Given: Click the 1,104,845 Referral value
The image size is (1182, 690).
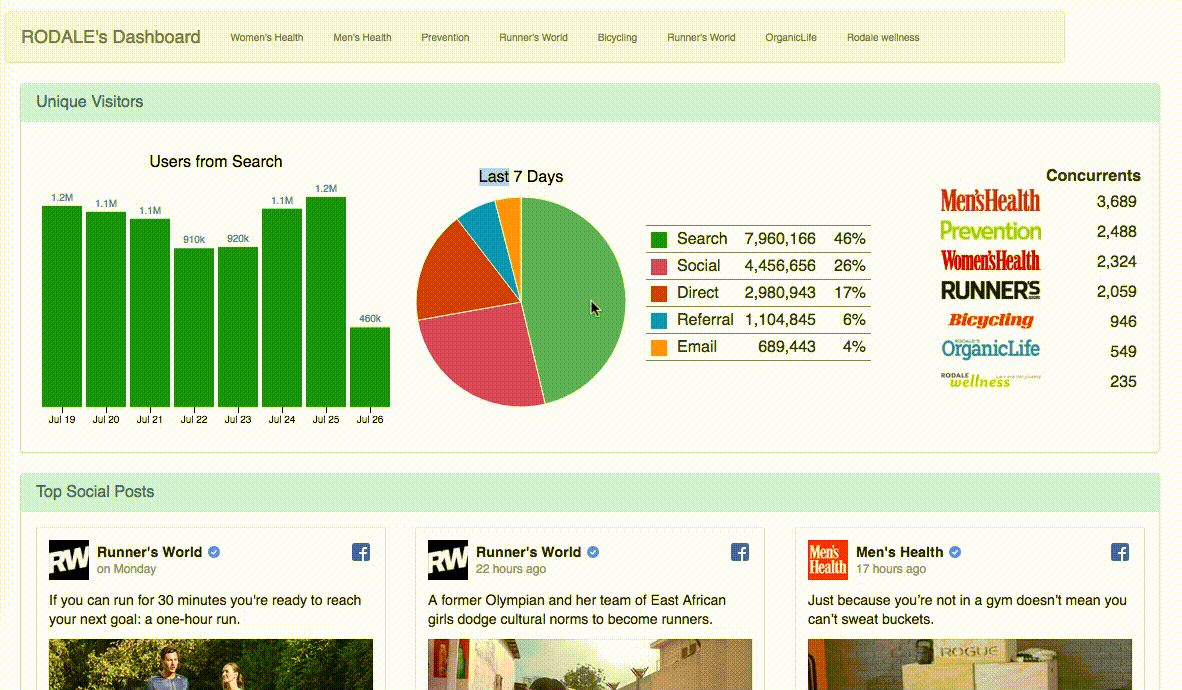Looking at the screenshot, I should 779,320.
